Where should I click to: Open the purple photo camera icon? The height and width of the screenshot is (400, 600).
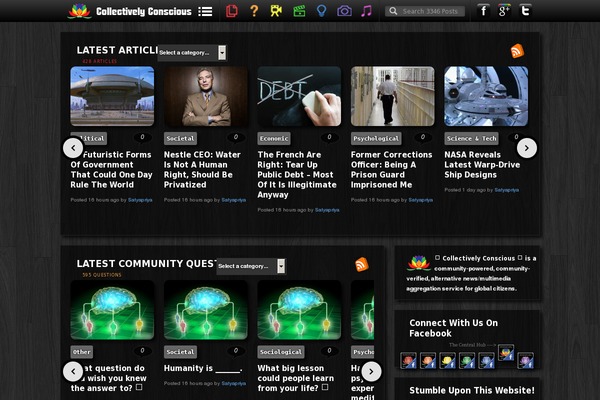click(344, 11)
